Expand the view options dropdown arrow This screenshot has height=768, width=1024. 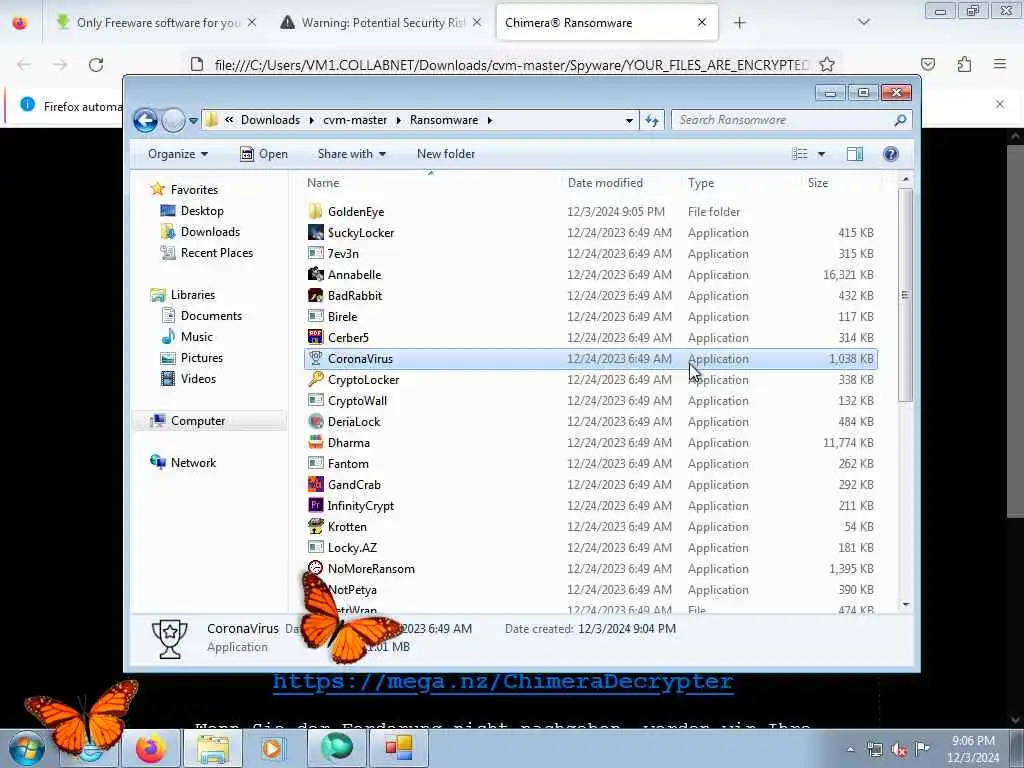pyautogui.click(x=821, y=154)
